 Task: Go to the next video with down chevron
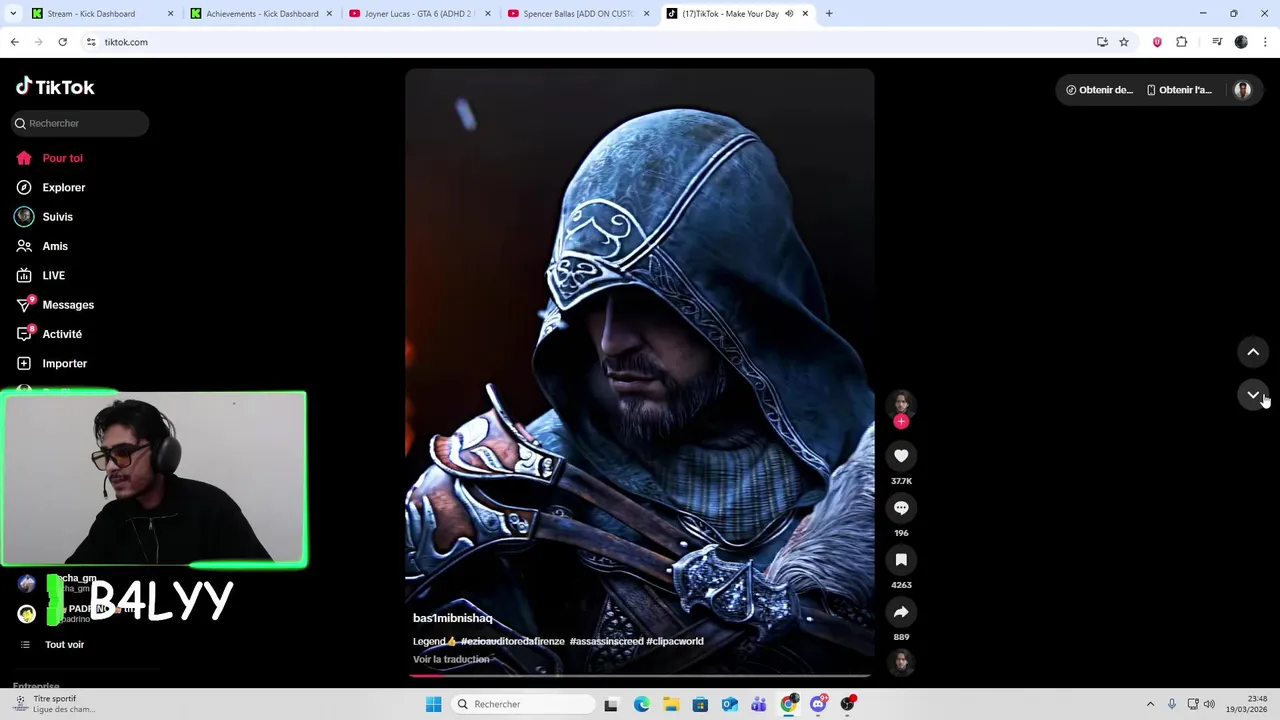(1253, 395)
